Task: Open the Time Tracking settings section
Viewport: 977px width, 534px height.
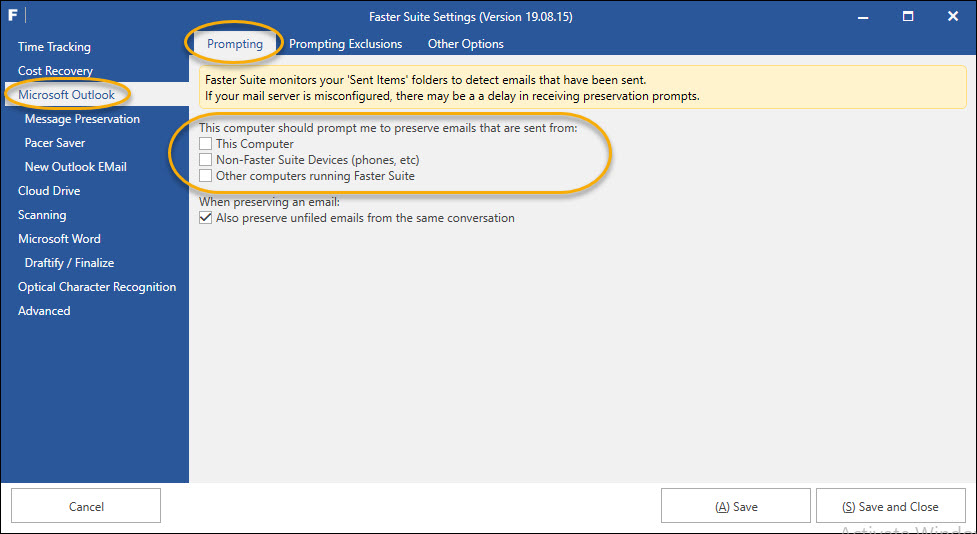Action: [54, 47]
